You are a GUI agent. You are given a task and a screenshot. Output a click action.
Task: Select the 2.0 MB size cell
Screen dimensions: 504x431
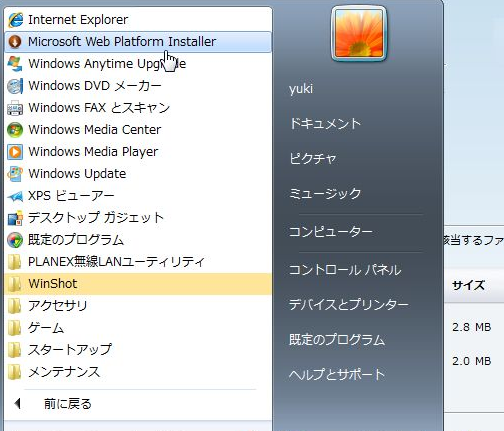(471, 361)
